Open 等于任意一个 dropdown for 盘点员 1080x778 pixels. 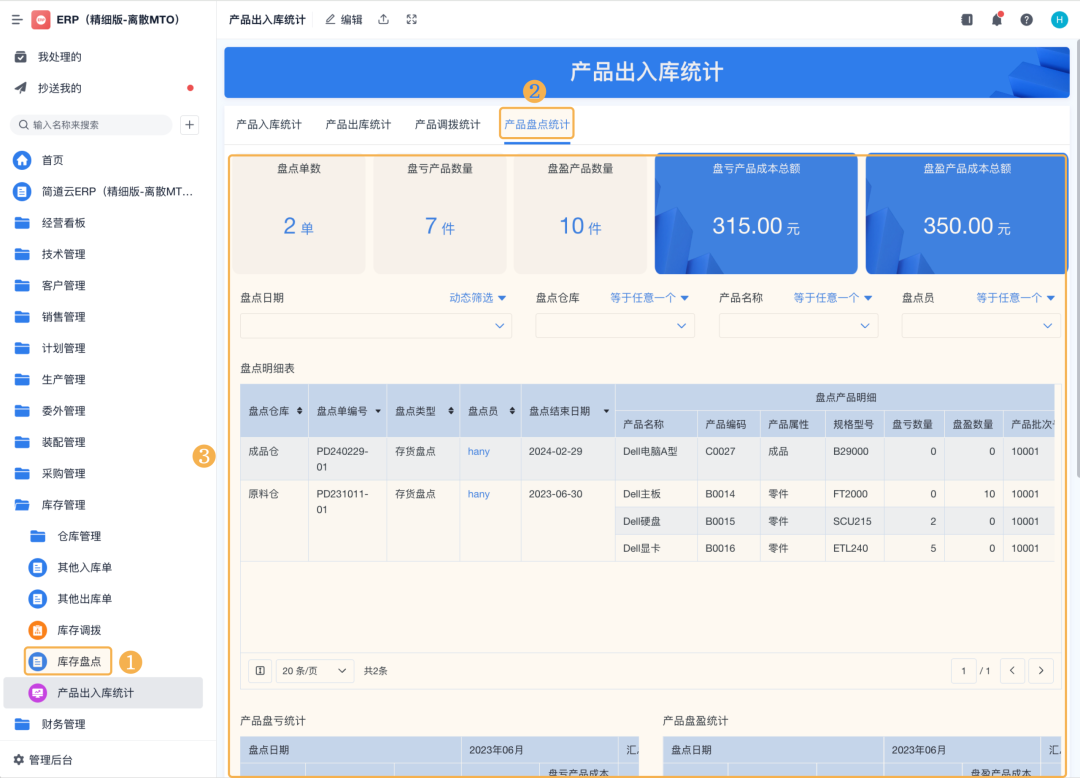1016,297
